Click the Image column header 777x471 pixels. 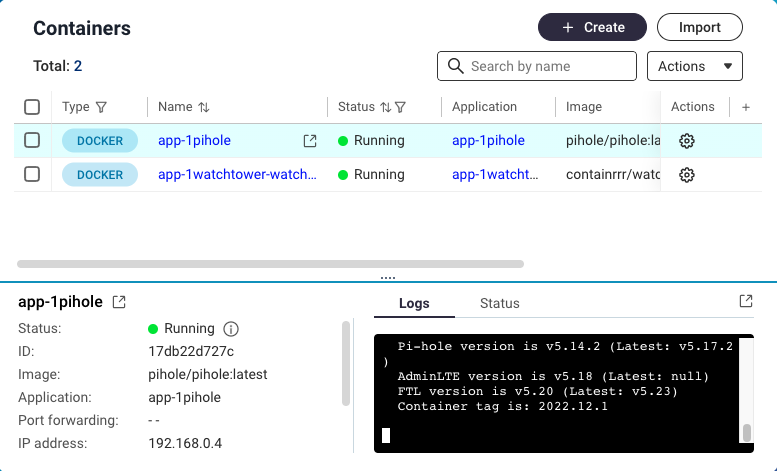pyautogui.click(x=584, y=107)
